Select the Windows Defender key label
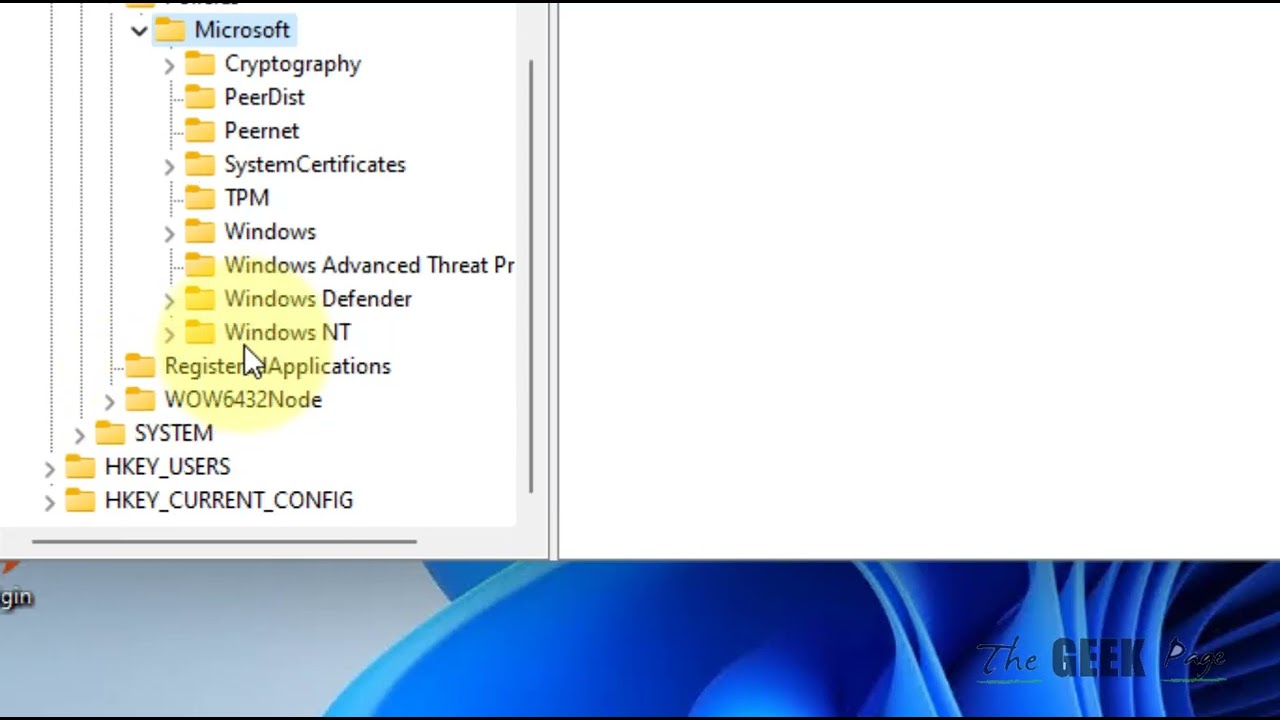This screenshot has height=720, width=1280. (x=318, y=298)
